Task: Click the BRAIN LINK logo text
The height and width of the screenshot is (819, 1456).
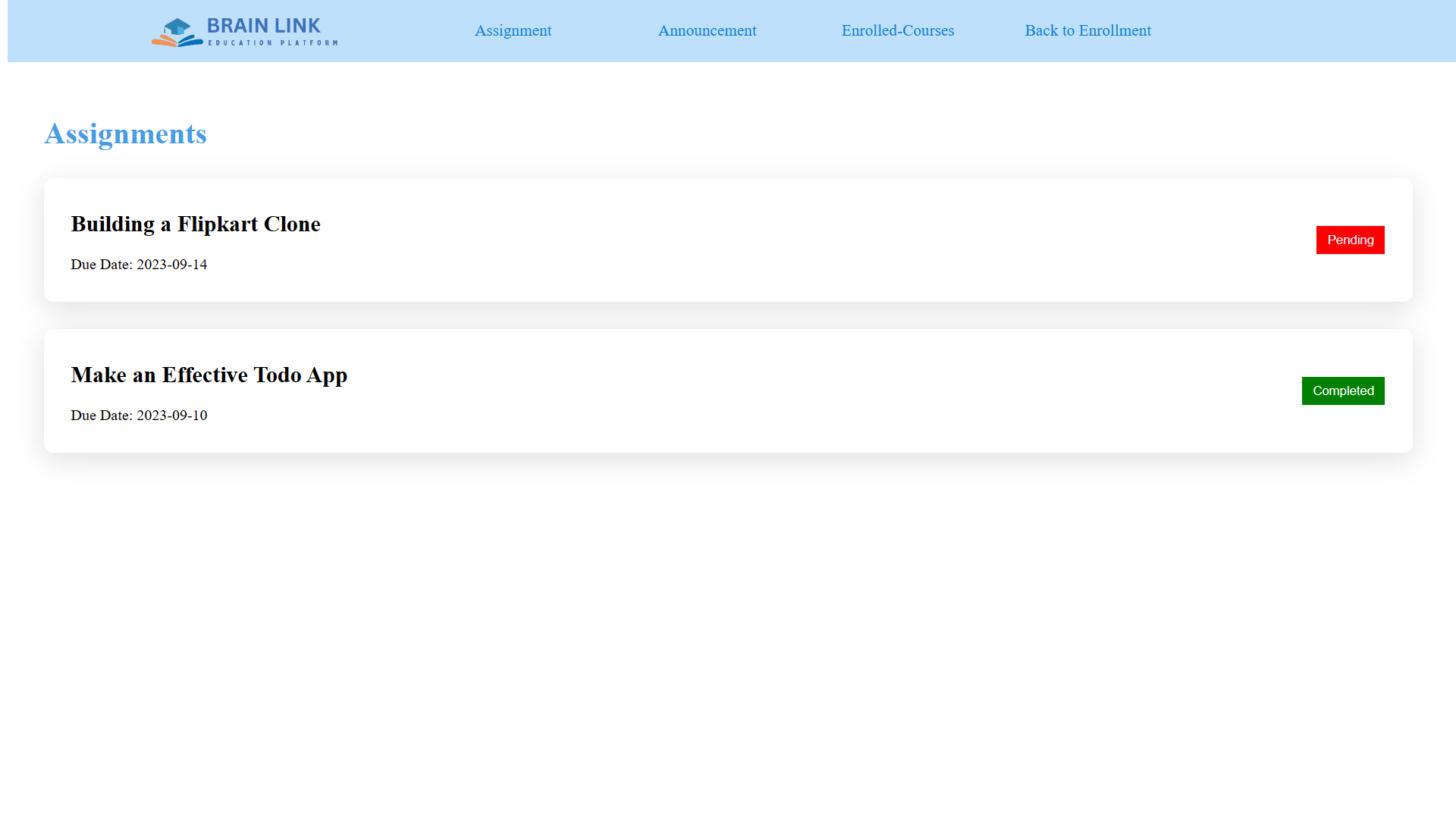Action: [x=263, y=26]
